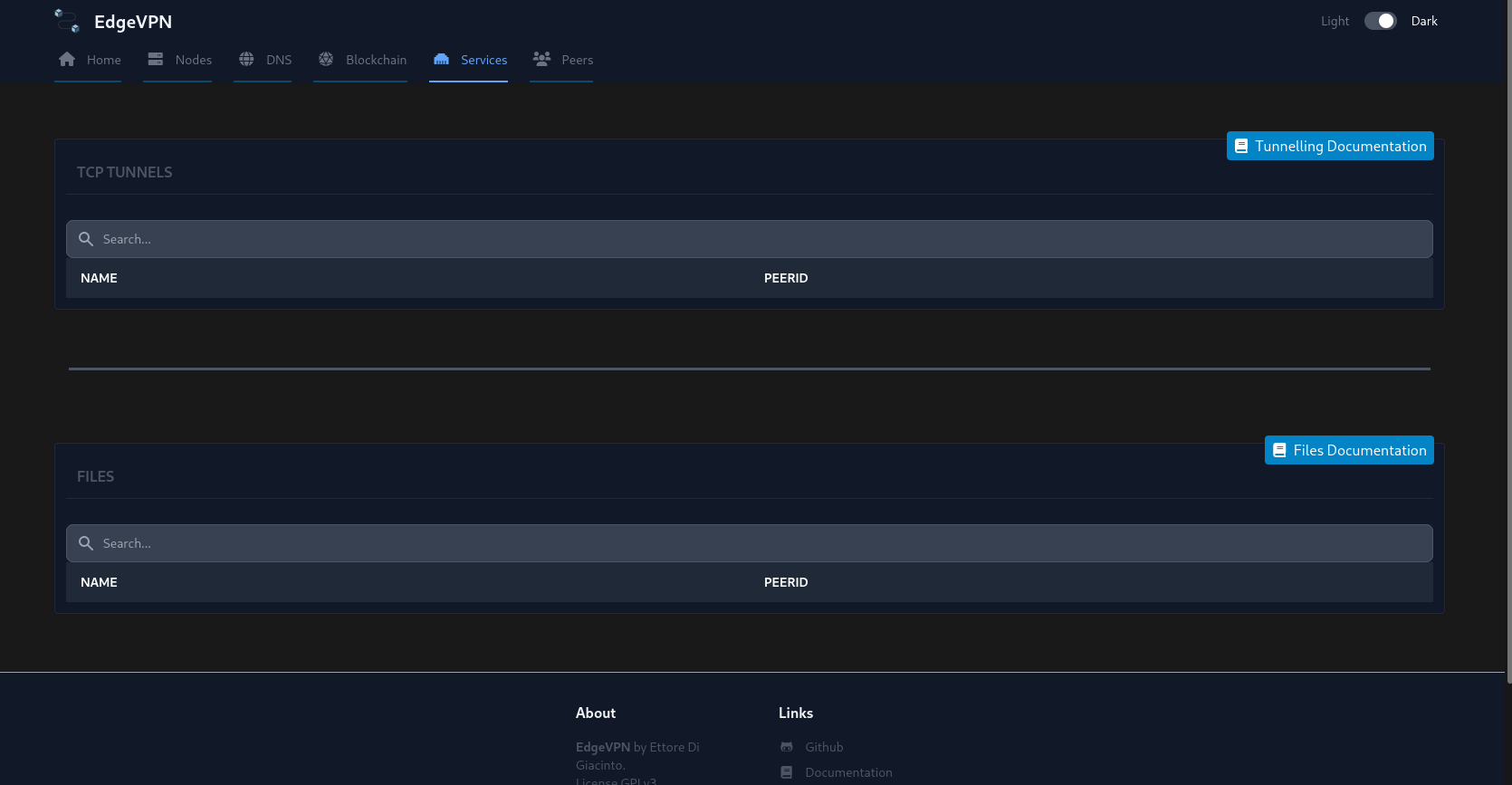Click the Home house icon
1512x785 pixels.
[67, 59]
